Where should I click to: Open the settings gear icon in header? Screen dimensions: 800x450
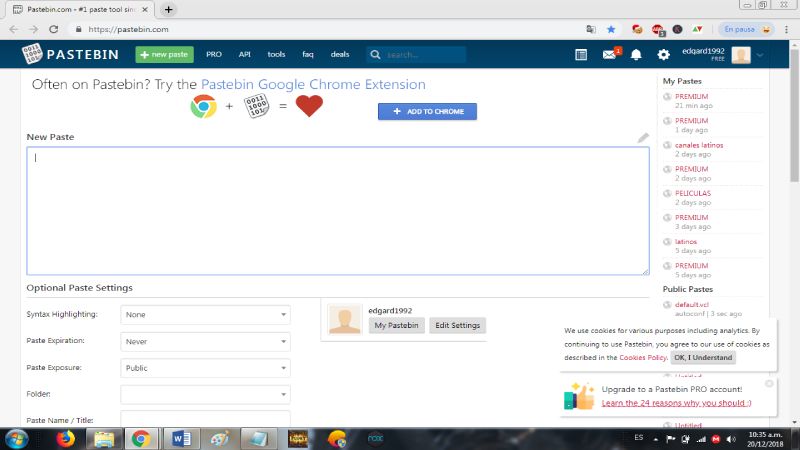pos(663,55)
